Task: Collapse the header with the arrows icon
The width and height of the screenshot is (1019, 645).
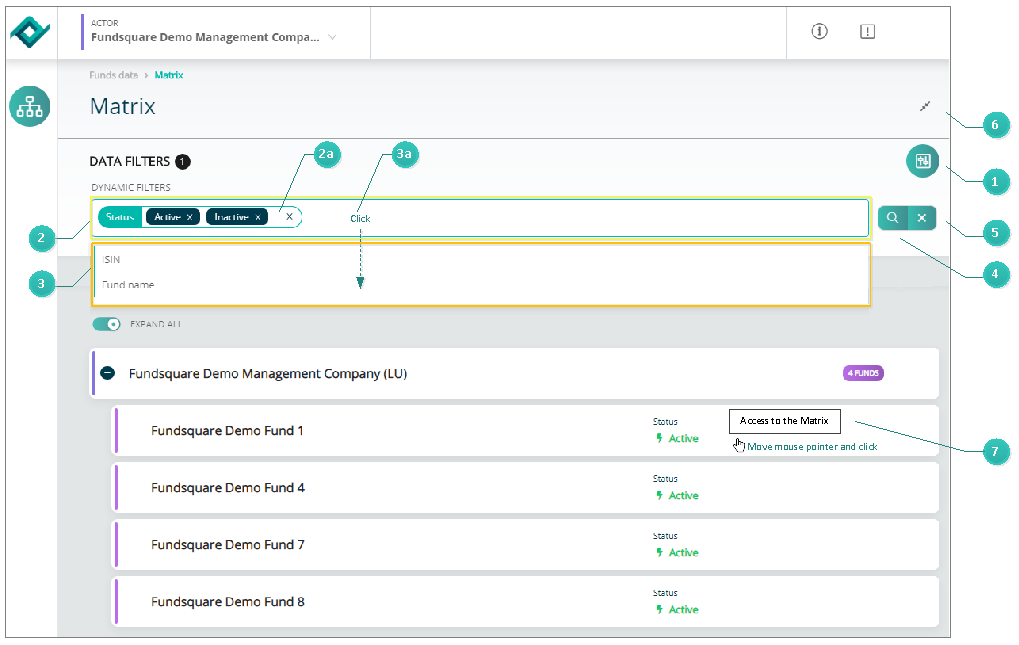Action: pos(925,106)
